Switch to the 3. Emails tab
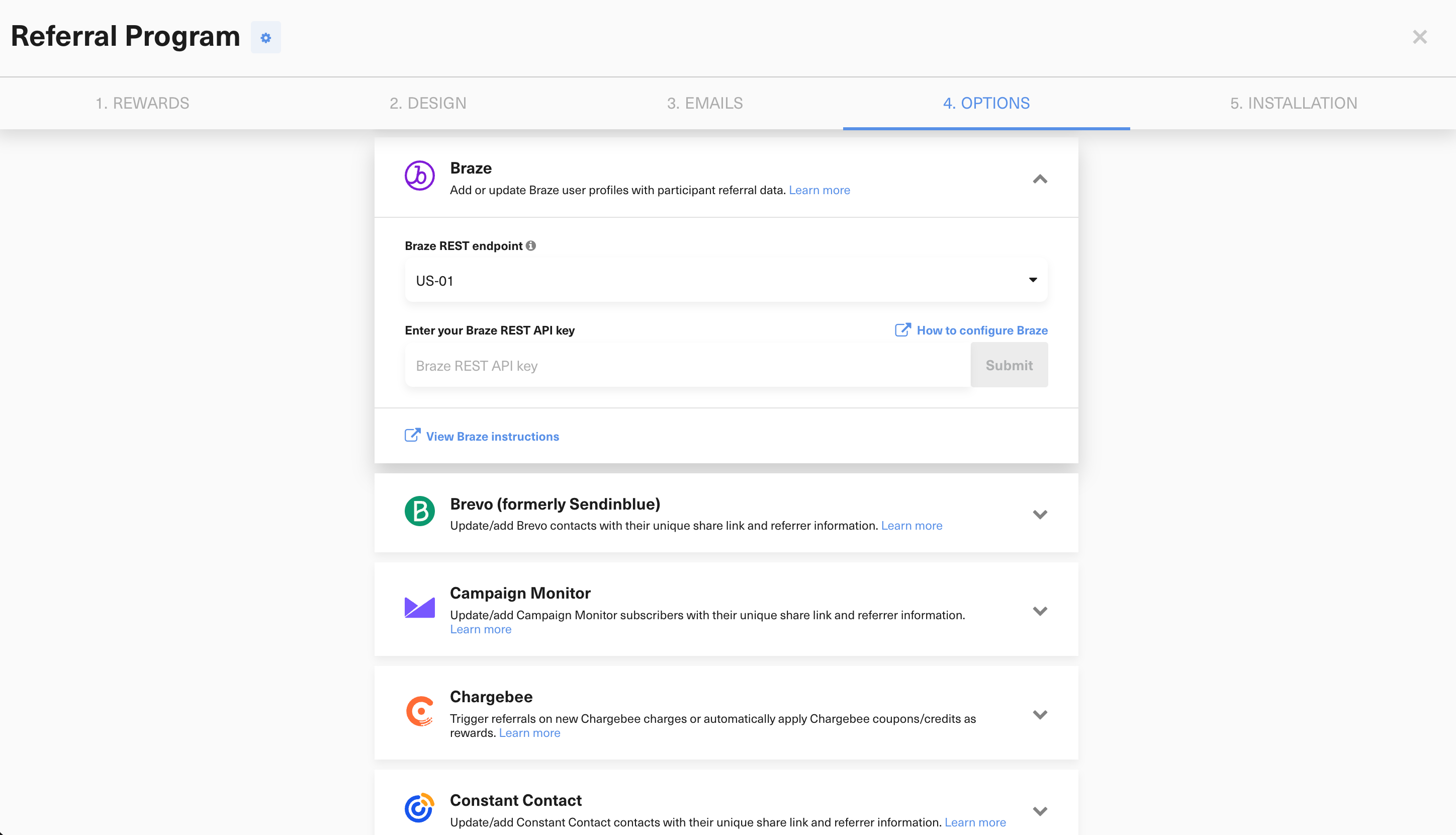 [704, 103]
